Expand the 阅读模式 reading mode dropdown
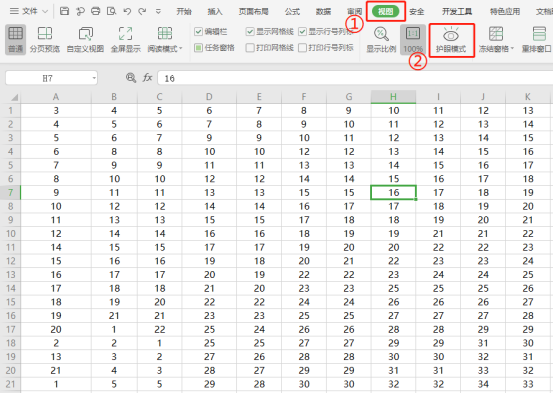The height and width of the screenshot is (394, 553). pos(181,48)
